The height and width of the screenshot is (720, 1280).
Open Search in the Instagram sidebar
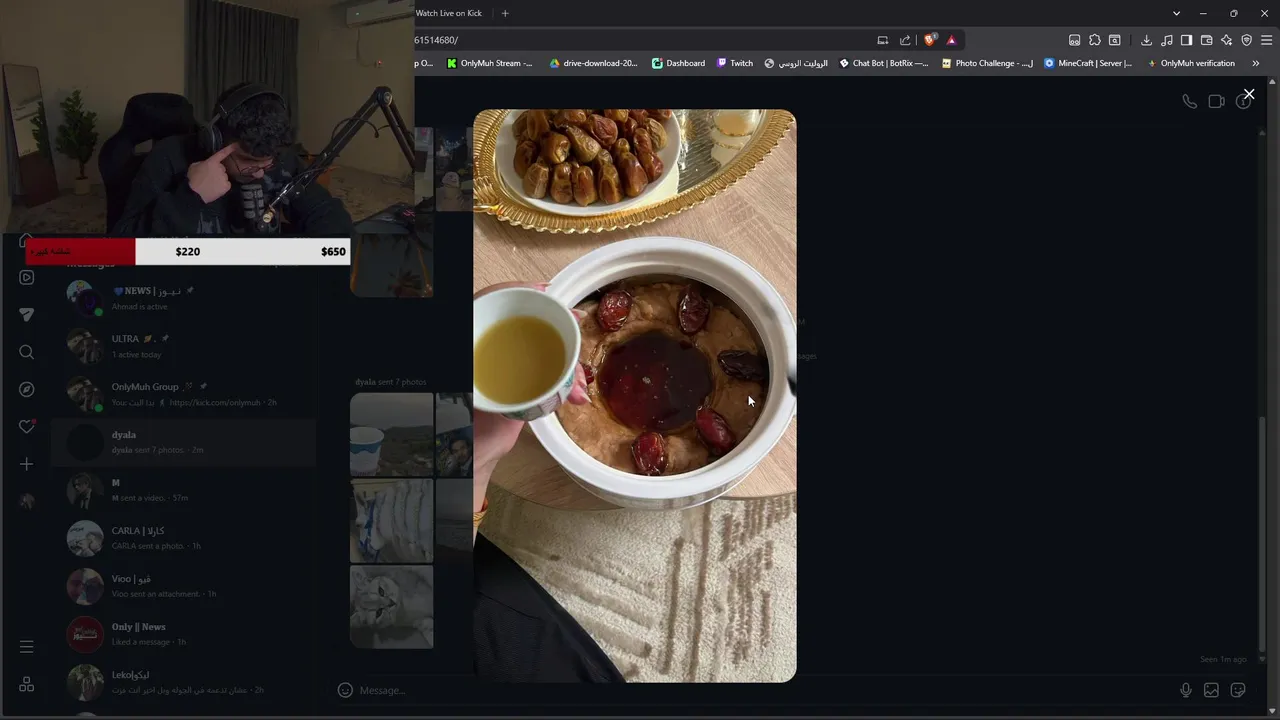click(27, 352)
